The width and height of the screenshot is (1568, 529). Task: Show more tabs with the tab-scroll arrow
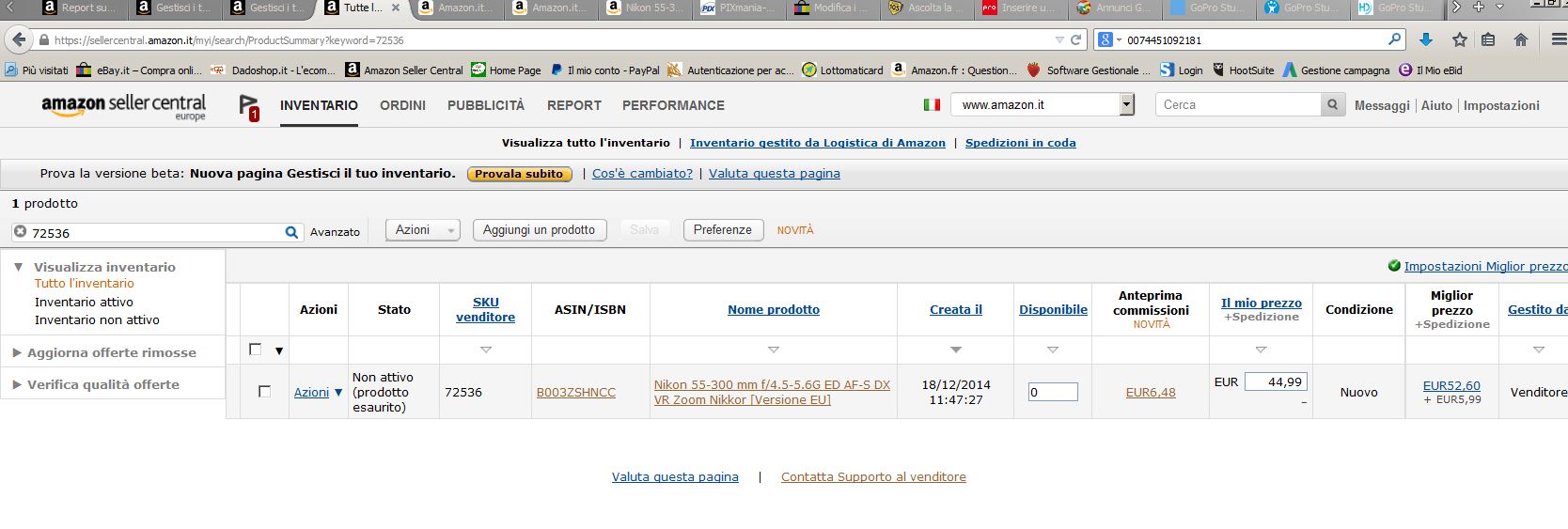tap(1456, 8)
